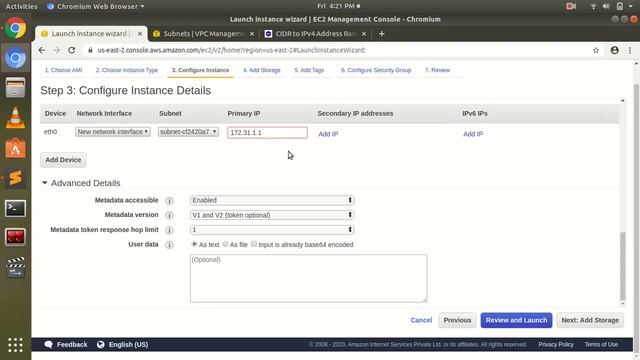Go to step 2 Choose Instance Type
Image resolution: width=640 pixels, height=360 pixels.
tap(127, 70)
